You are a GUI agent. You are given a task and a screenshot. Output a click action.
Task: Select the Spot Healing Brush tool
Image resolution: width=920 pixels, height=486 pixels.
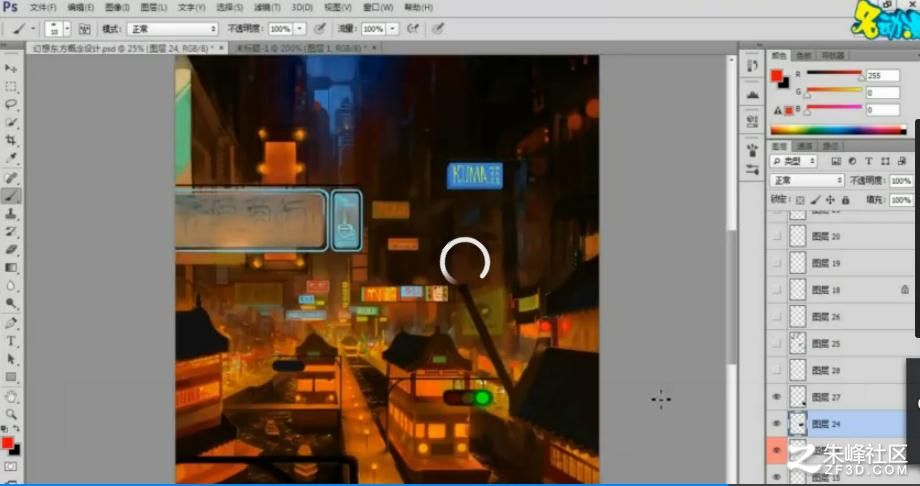click(x=11, y=178)
